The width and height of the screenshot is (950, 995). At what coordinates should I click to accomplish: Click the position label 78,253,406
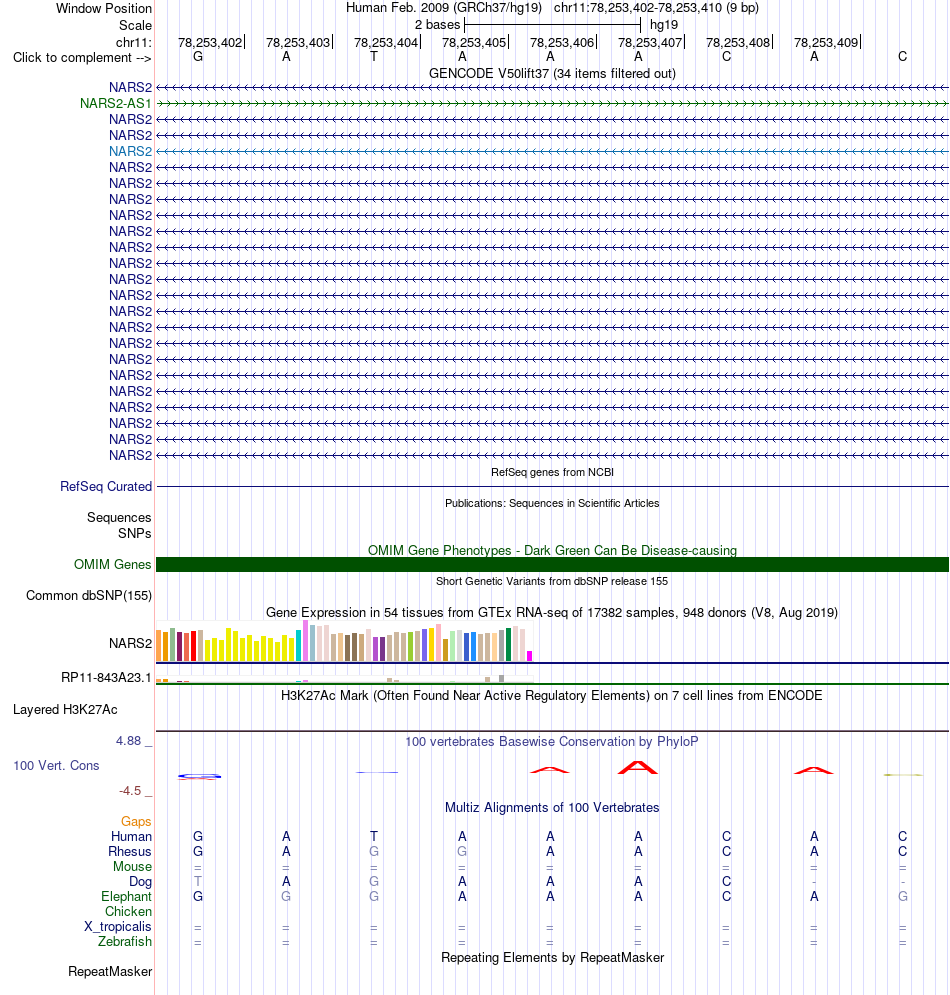click(x=562, y=43)
